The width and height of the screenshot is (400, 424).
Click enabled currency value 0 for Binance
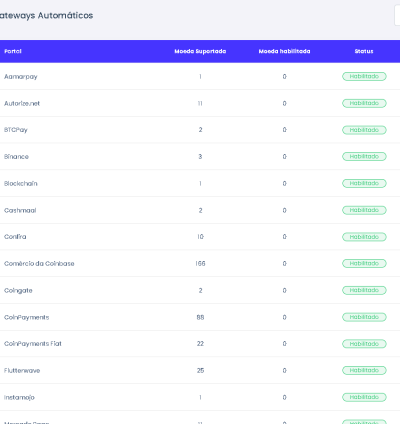[284, 157]
